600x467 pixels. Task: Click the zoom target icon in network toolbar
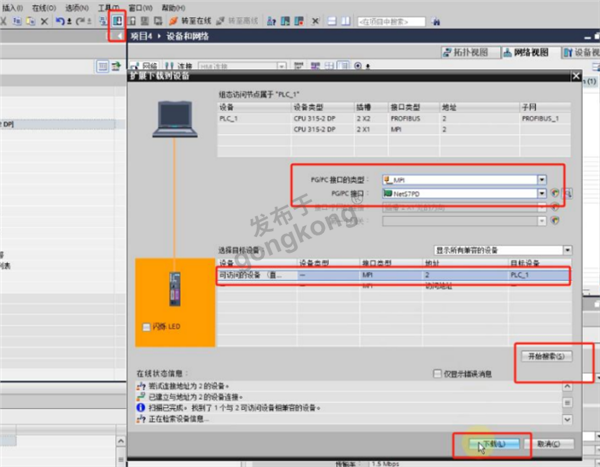coord(357,66)
